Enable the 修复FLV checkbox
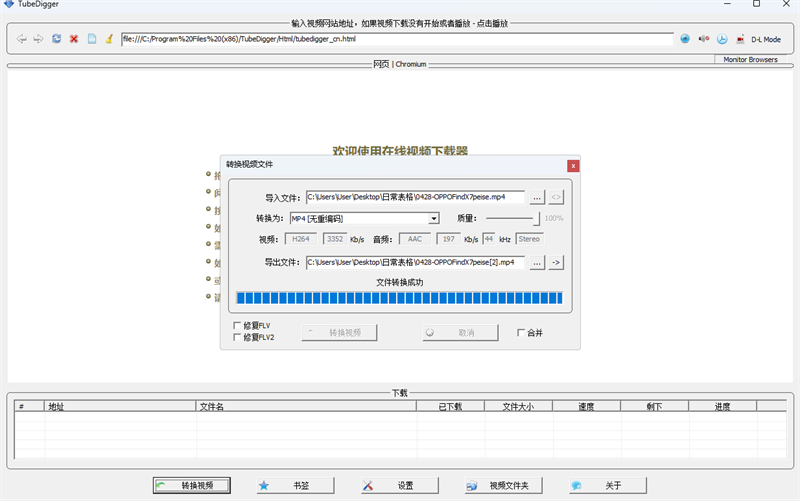Screen dimensions: 800x501 (237, 326)
